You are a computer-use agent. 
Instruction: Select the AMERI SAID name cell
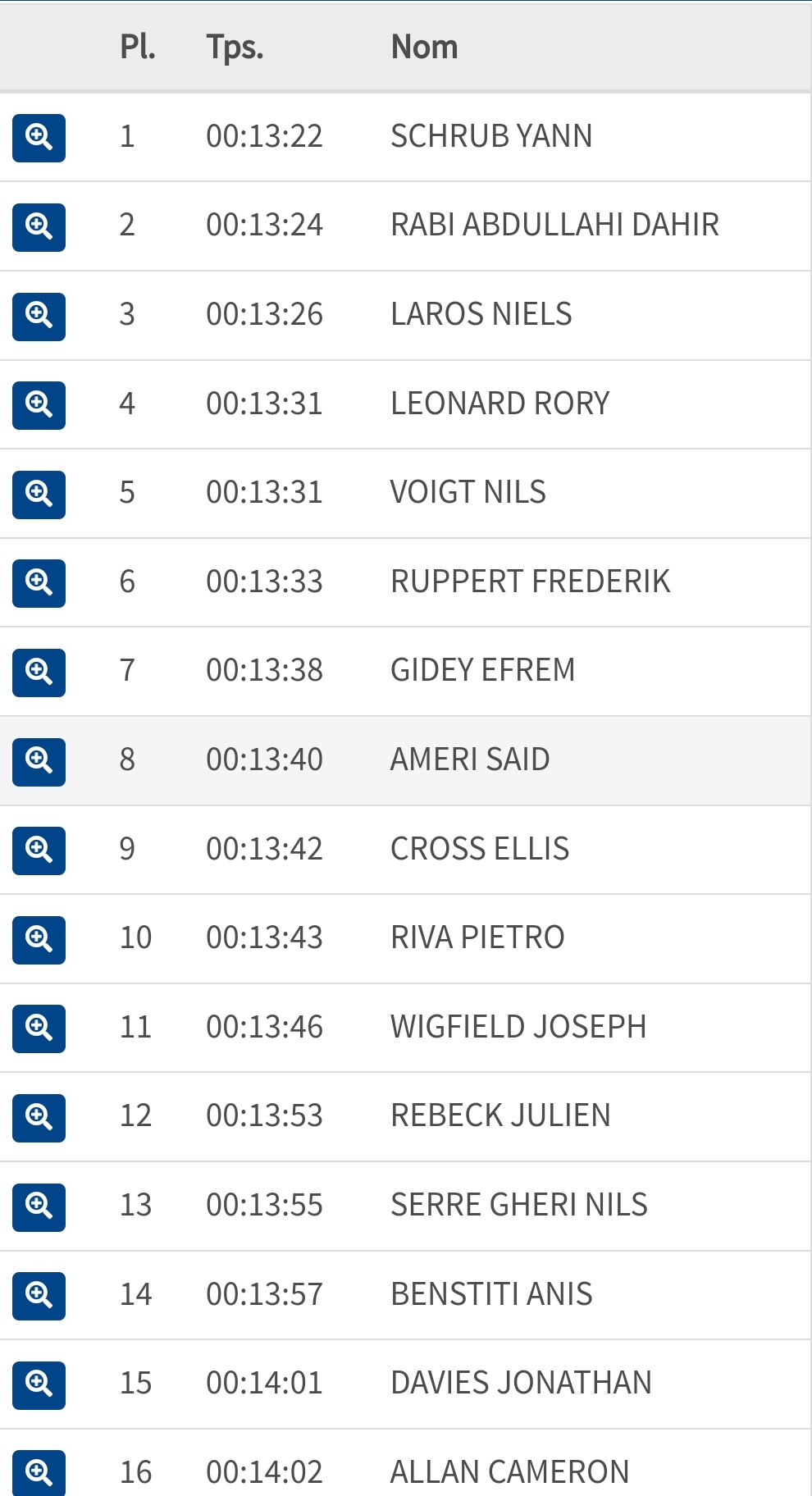click(x=470, y=759)
